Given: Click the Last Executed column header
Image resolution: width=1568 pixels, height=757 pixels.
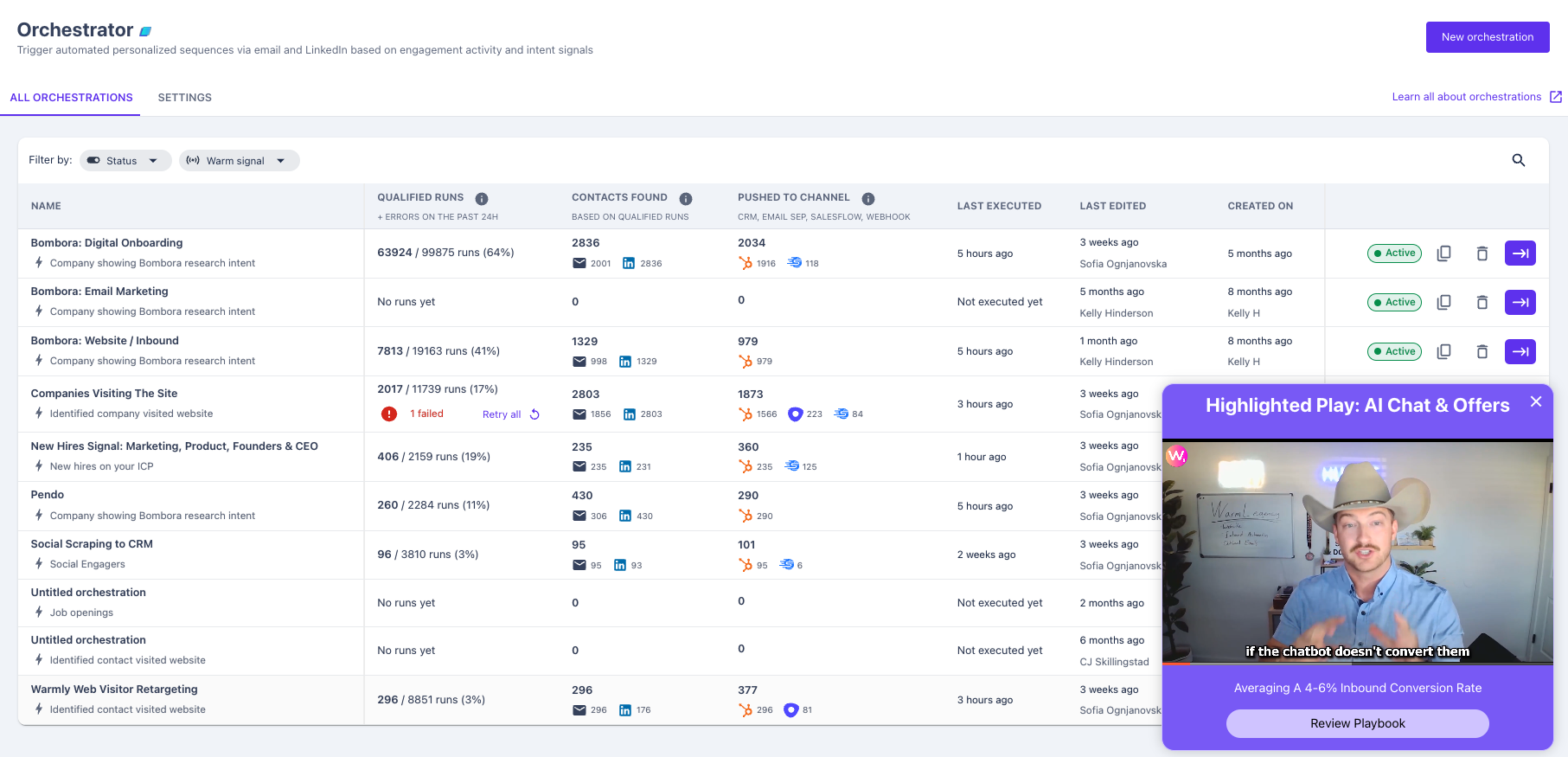Looking at the screenshot, I should (999, 206).
